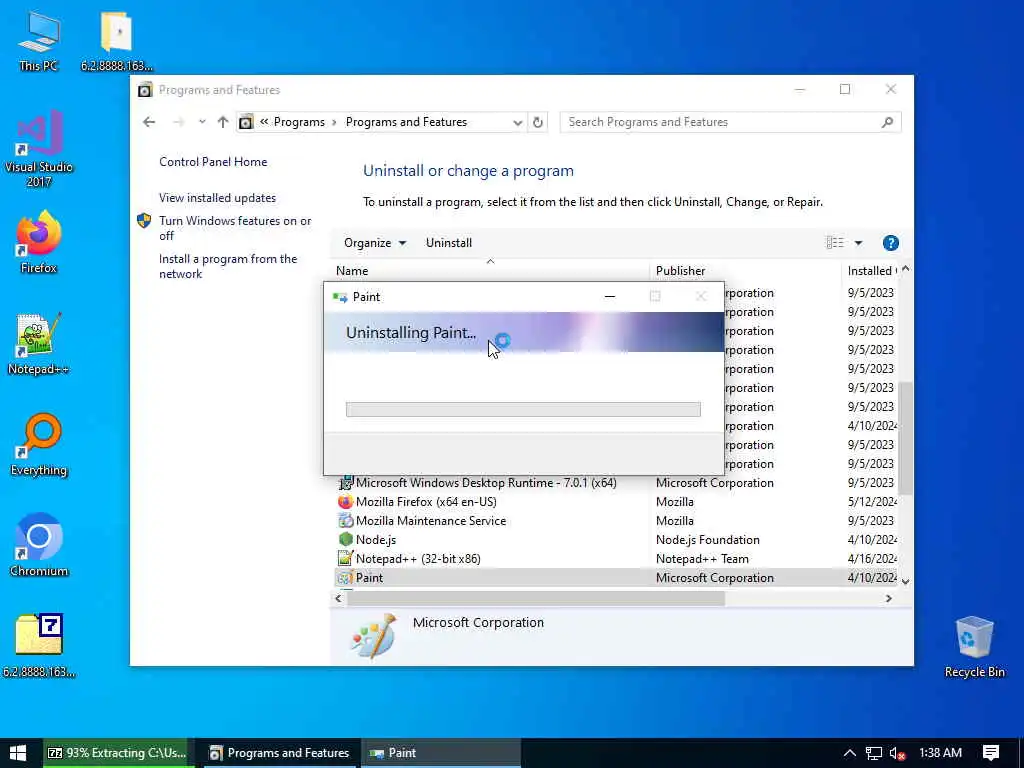The image size is (1024, 768).
Task: Go up one level with the up arrow
Action: pos(223,122)
